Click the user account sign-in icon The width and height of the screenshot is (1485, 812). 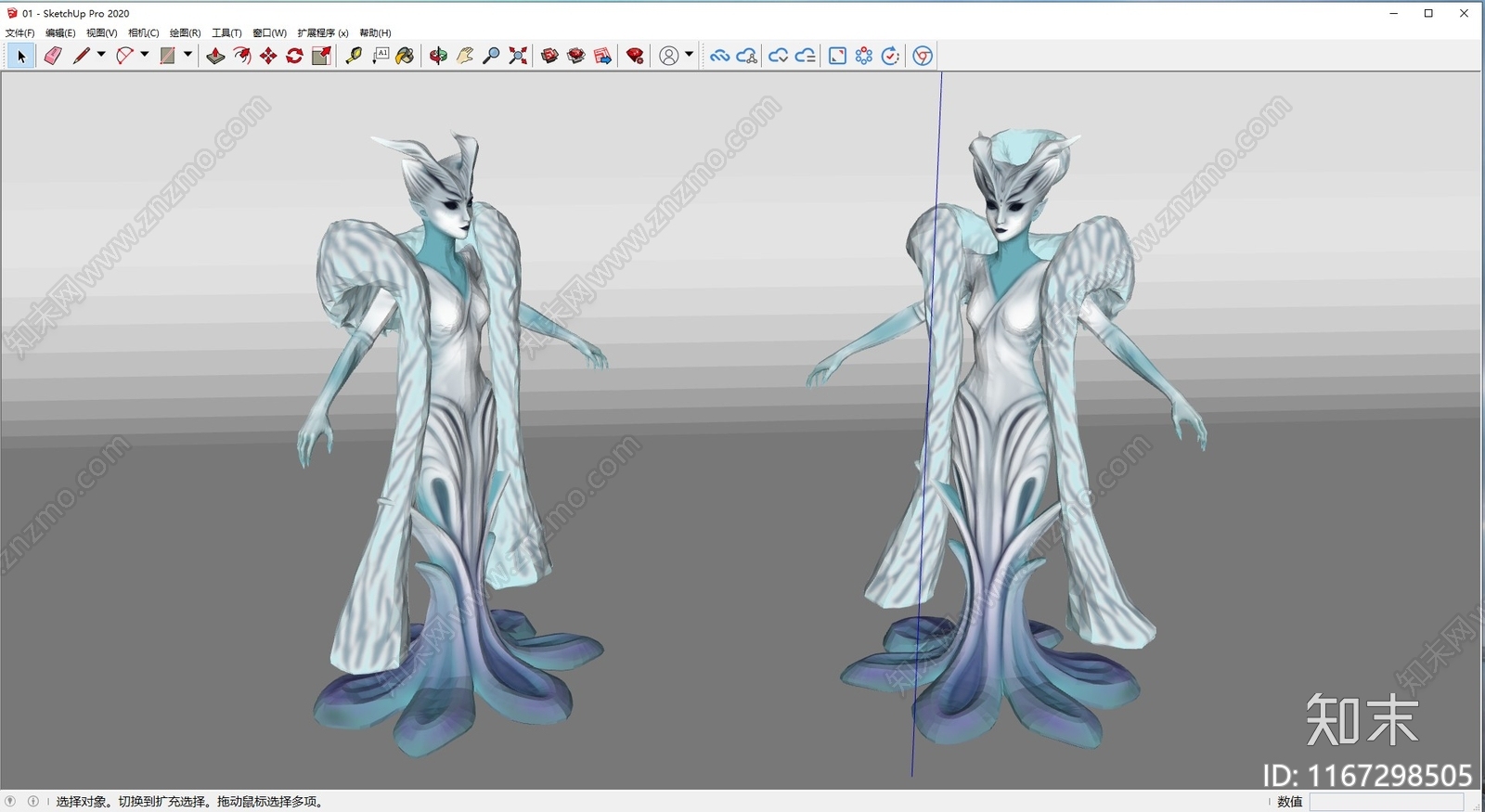pyautogui.click(x=668, y=56)
